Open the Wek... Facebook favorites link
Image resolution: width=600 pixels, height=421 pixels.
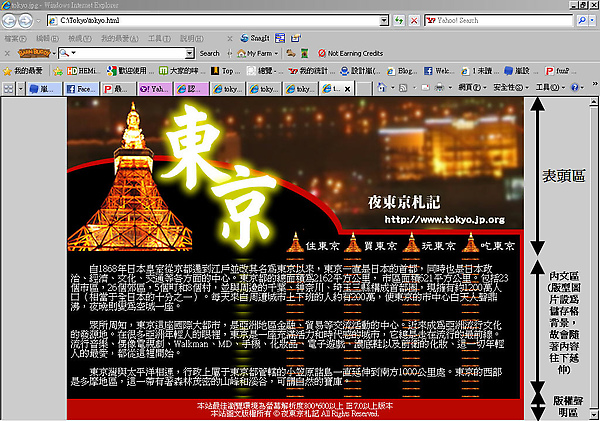[x=440, y=71]
